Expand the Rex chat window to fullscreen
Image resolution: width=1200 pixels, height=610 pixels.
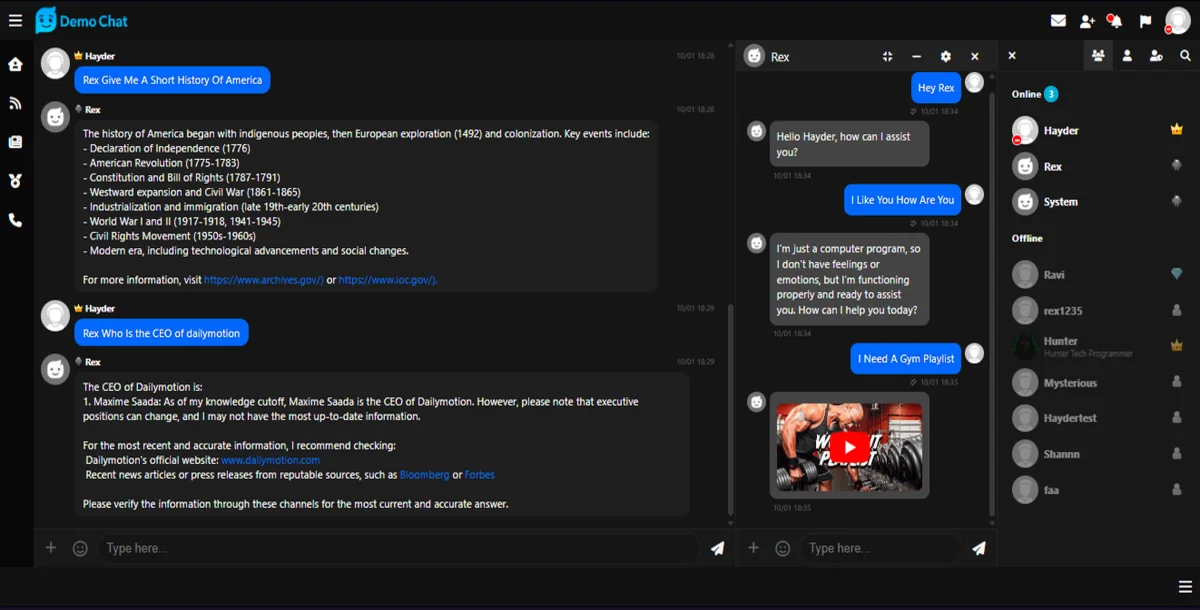tap(887, 56)
